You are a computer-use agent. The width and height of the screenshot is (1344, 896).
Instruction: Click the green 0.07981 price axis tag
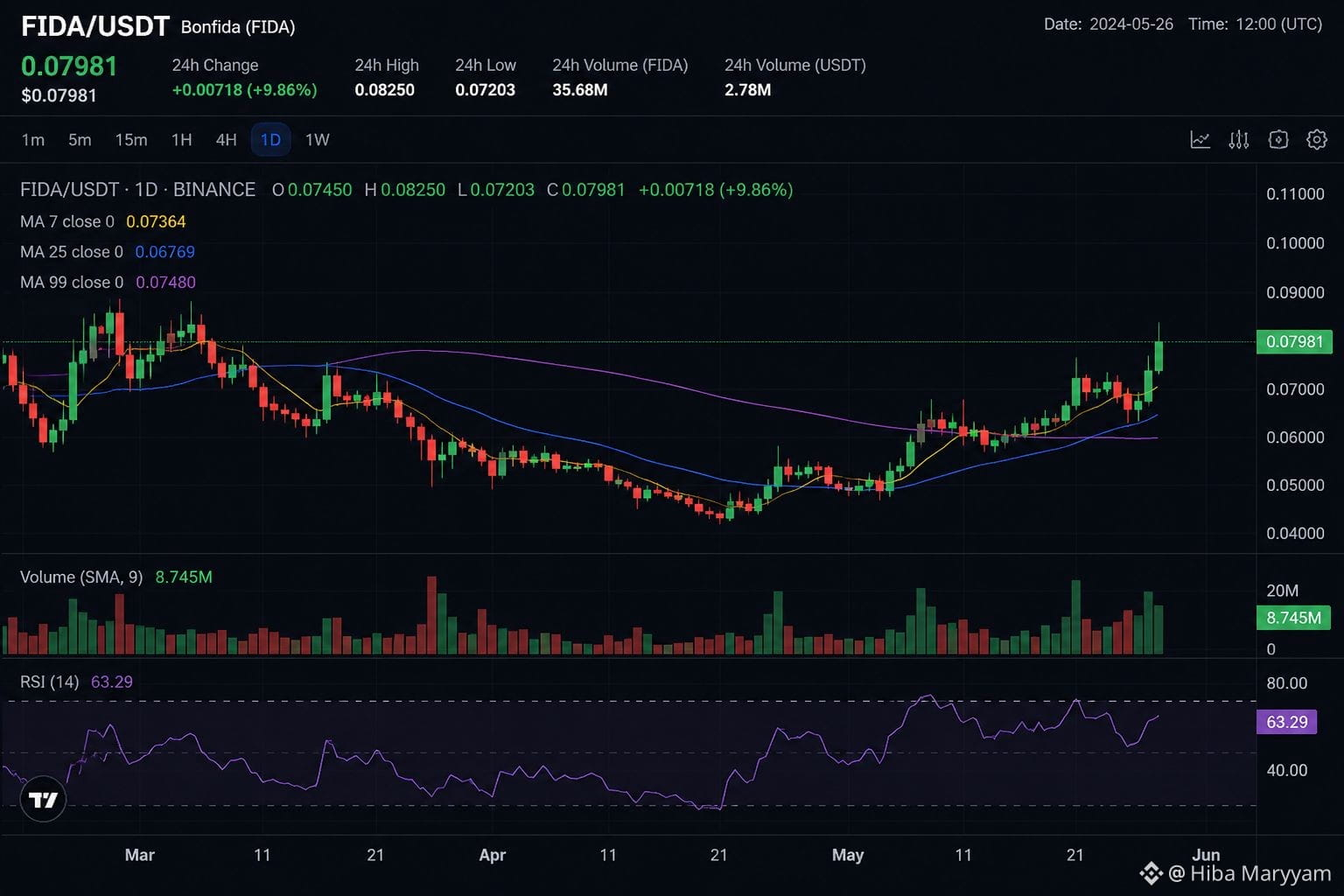pyautogui.click(x=1294, y=341)
